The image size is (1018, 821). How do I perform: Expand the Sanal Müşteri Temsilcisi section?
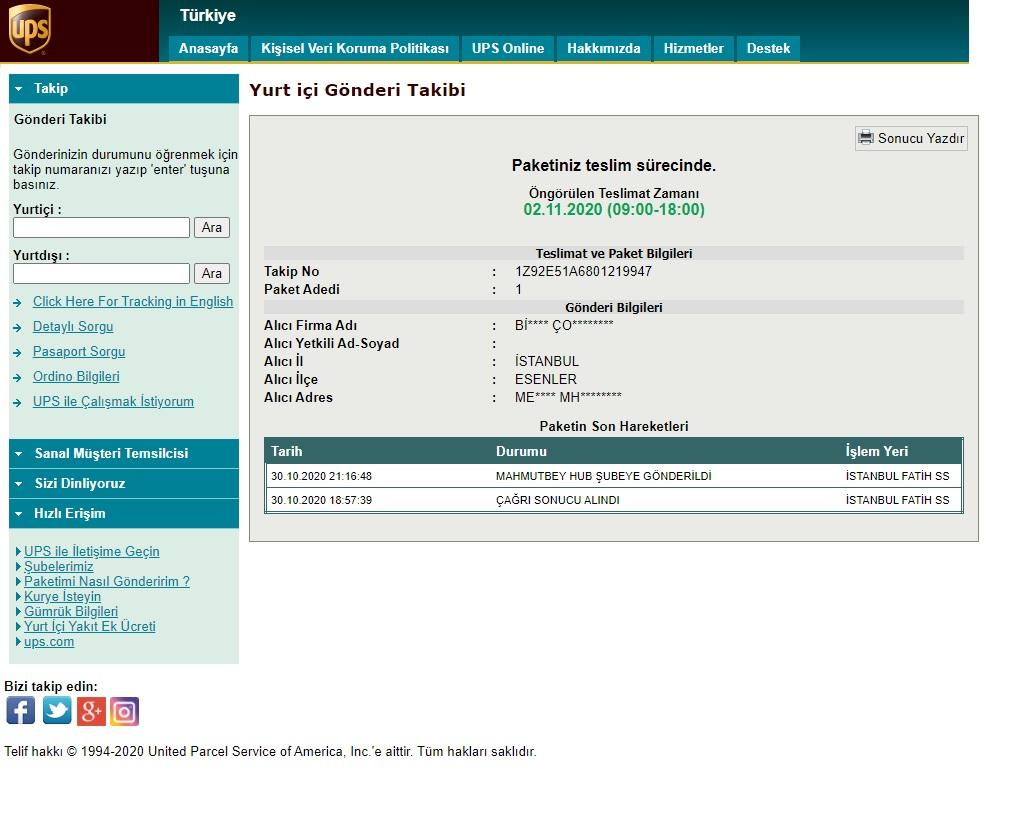124,454
